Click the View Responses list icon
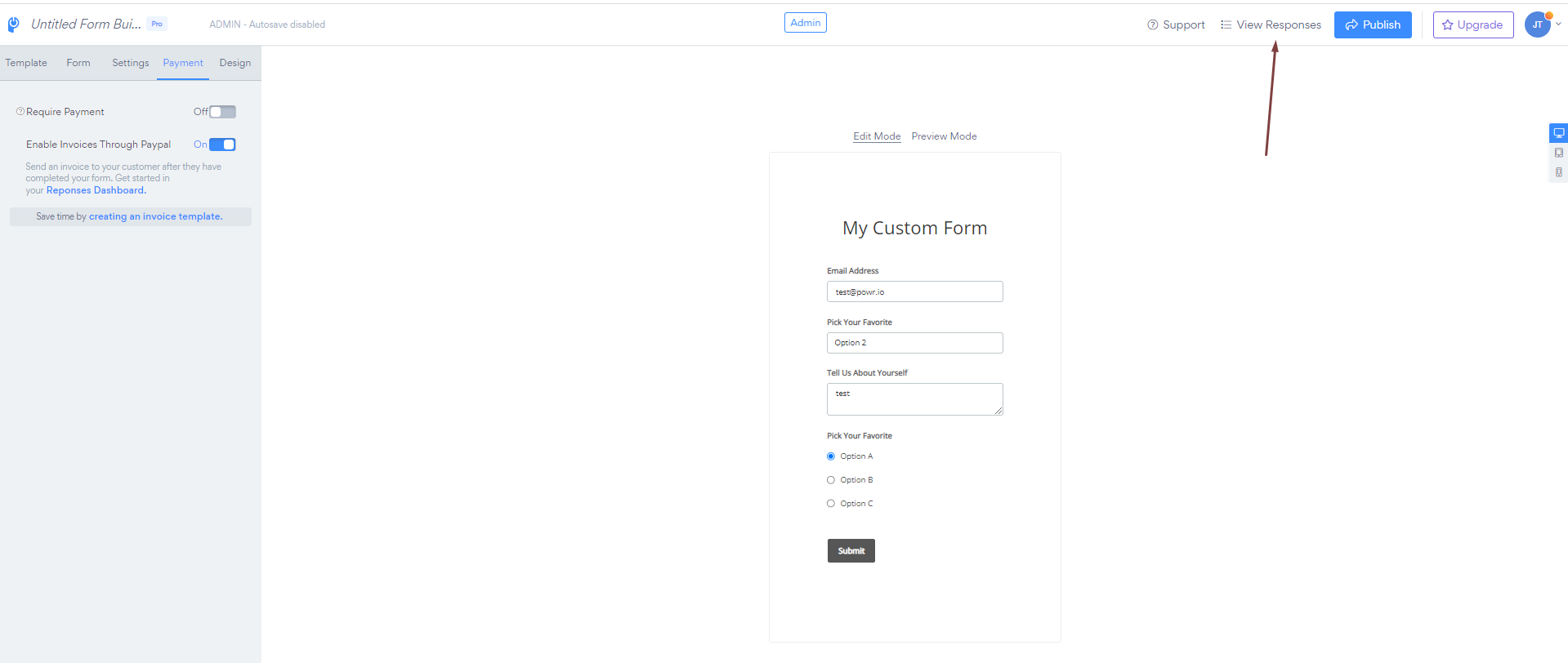The width and height of the screenshot is (1568, 663). coord(1226,25)
